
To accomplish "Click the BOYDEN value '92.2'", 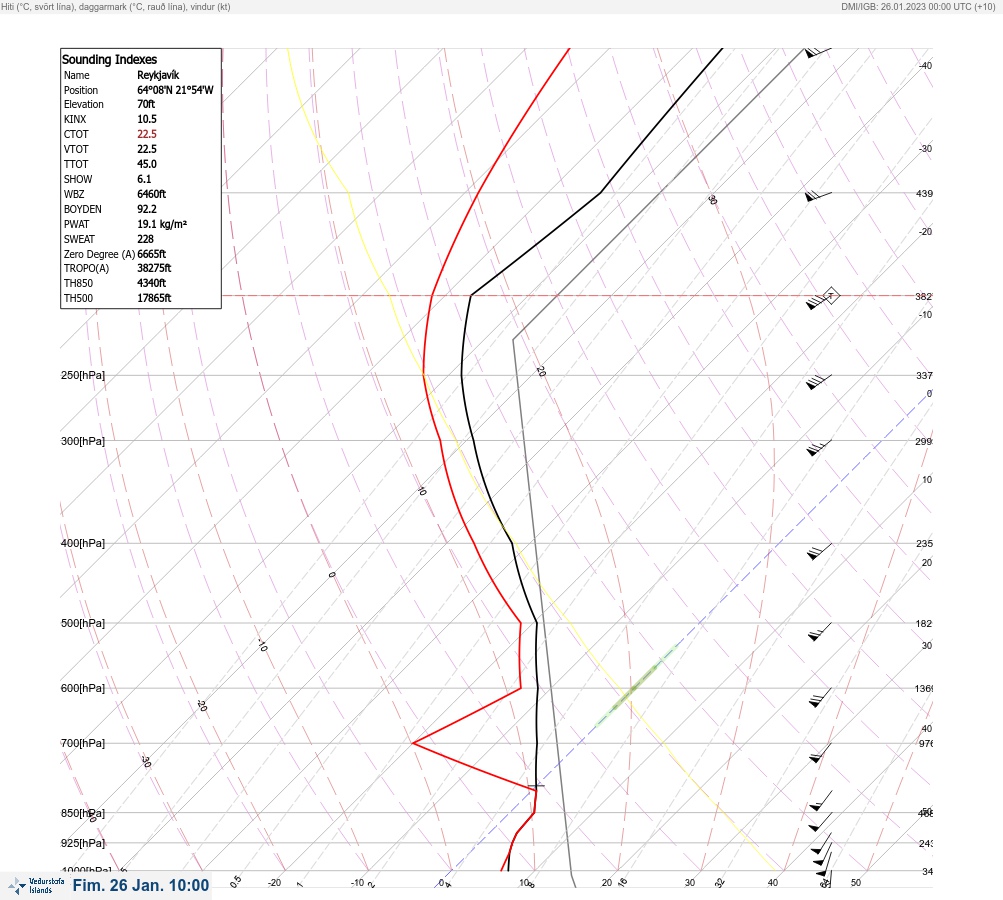I will 146,209.
